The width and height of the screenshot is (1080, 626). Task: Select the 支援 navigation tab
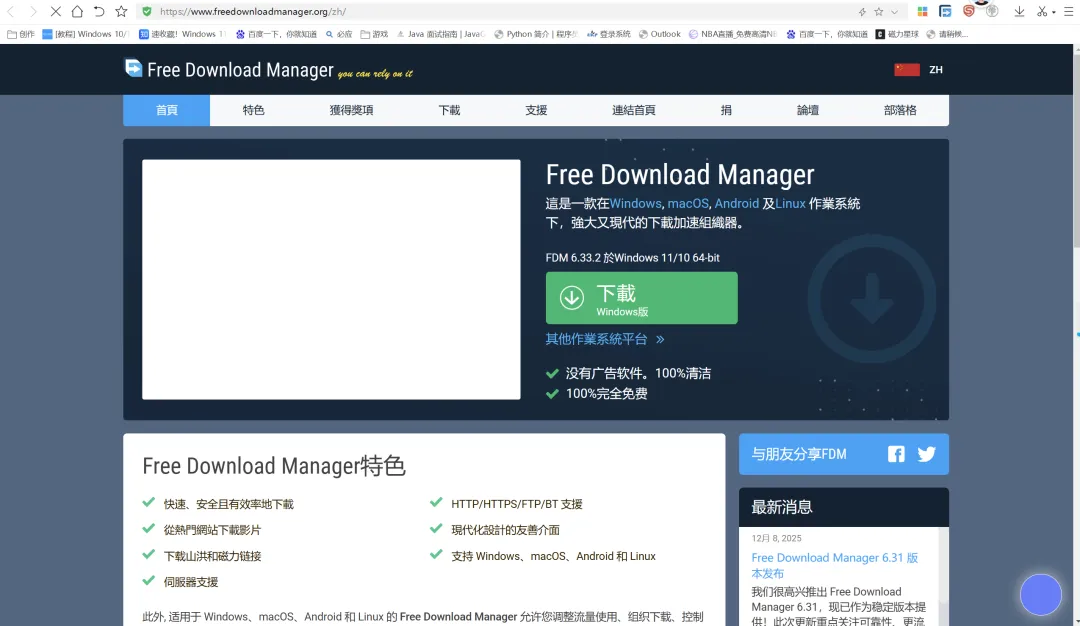click(536, 110)
